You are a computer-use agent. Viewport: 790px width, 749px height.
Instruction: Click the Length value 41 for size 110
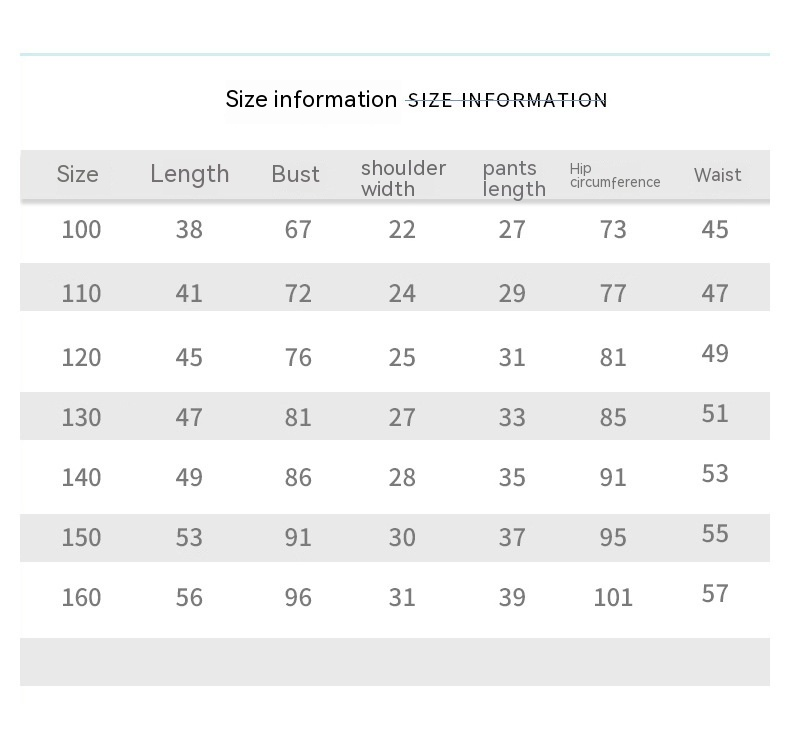click(189, 293)
